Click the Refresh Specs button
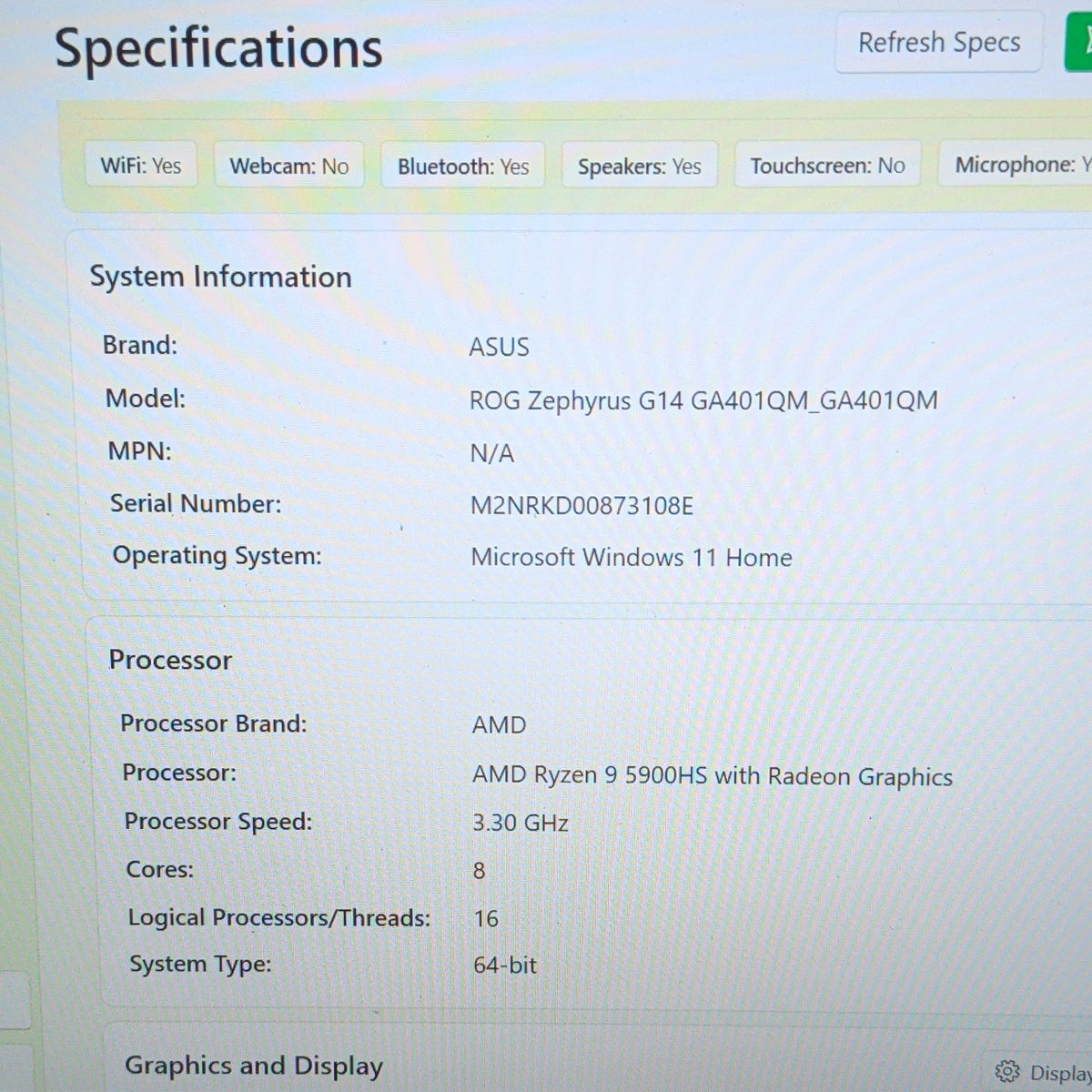Image resolution: width=1092 pixels, height=1092 pixels. 938,43
